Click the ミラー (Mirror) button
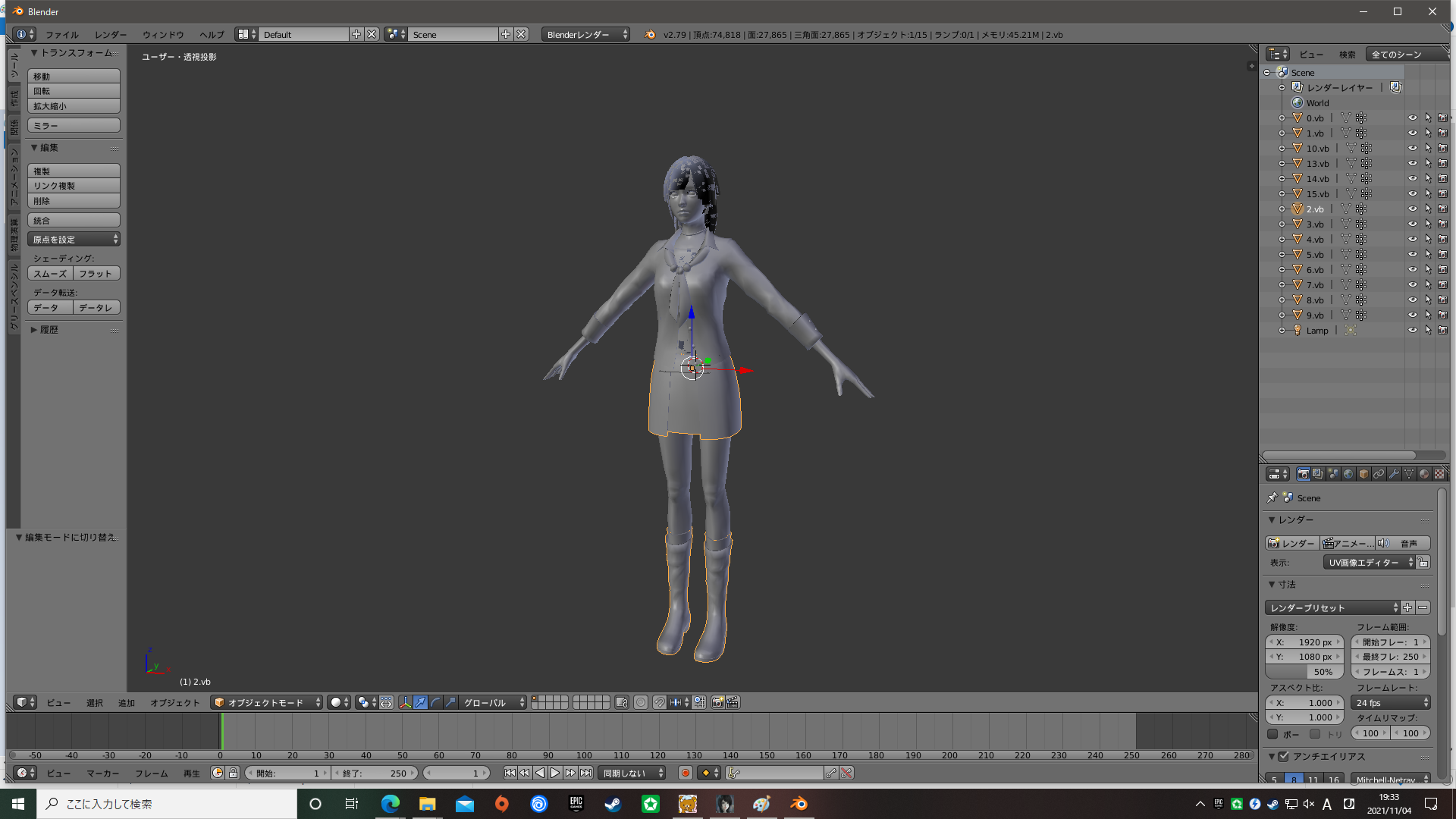The height and width of the screenshot is (819, 1456). (74, 125)
